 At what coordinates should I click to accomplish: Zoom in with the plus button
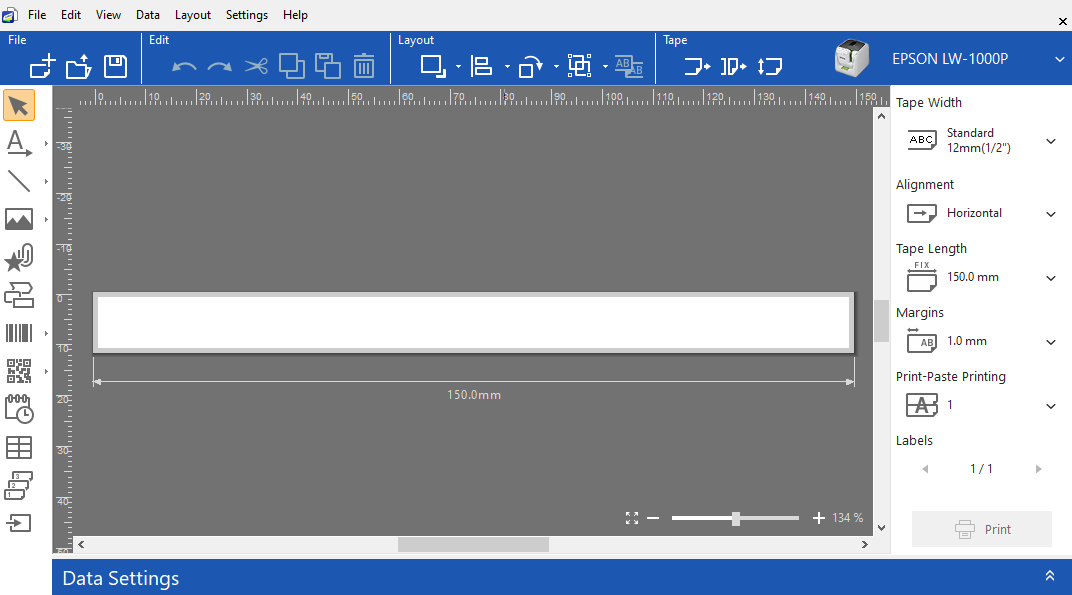point(818,518)
